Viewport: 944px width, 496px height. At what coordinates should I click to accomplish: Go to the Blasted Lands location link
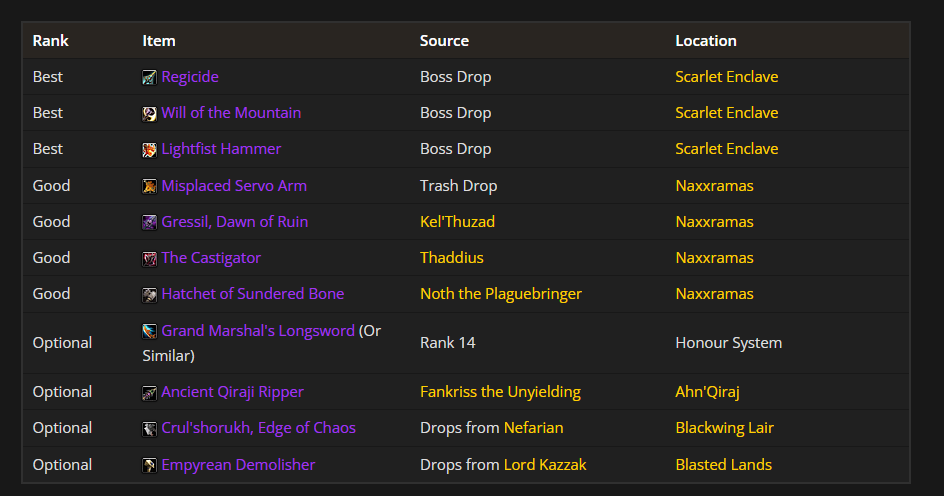pos(724,465)
